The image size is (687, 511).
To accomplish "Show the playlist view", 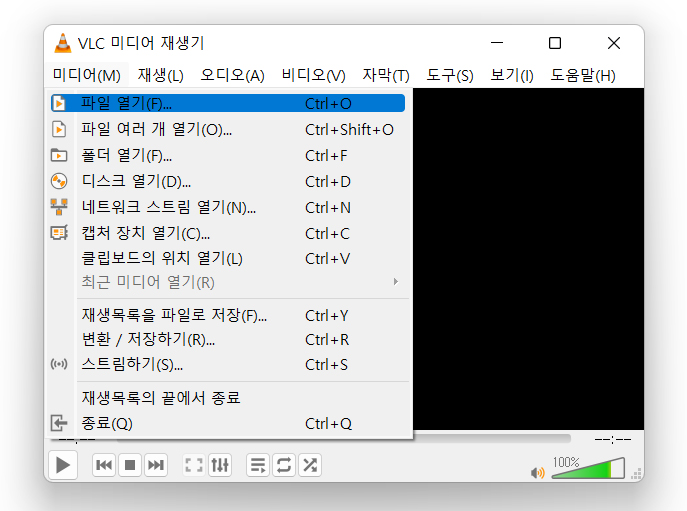I will (258, 465).
